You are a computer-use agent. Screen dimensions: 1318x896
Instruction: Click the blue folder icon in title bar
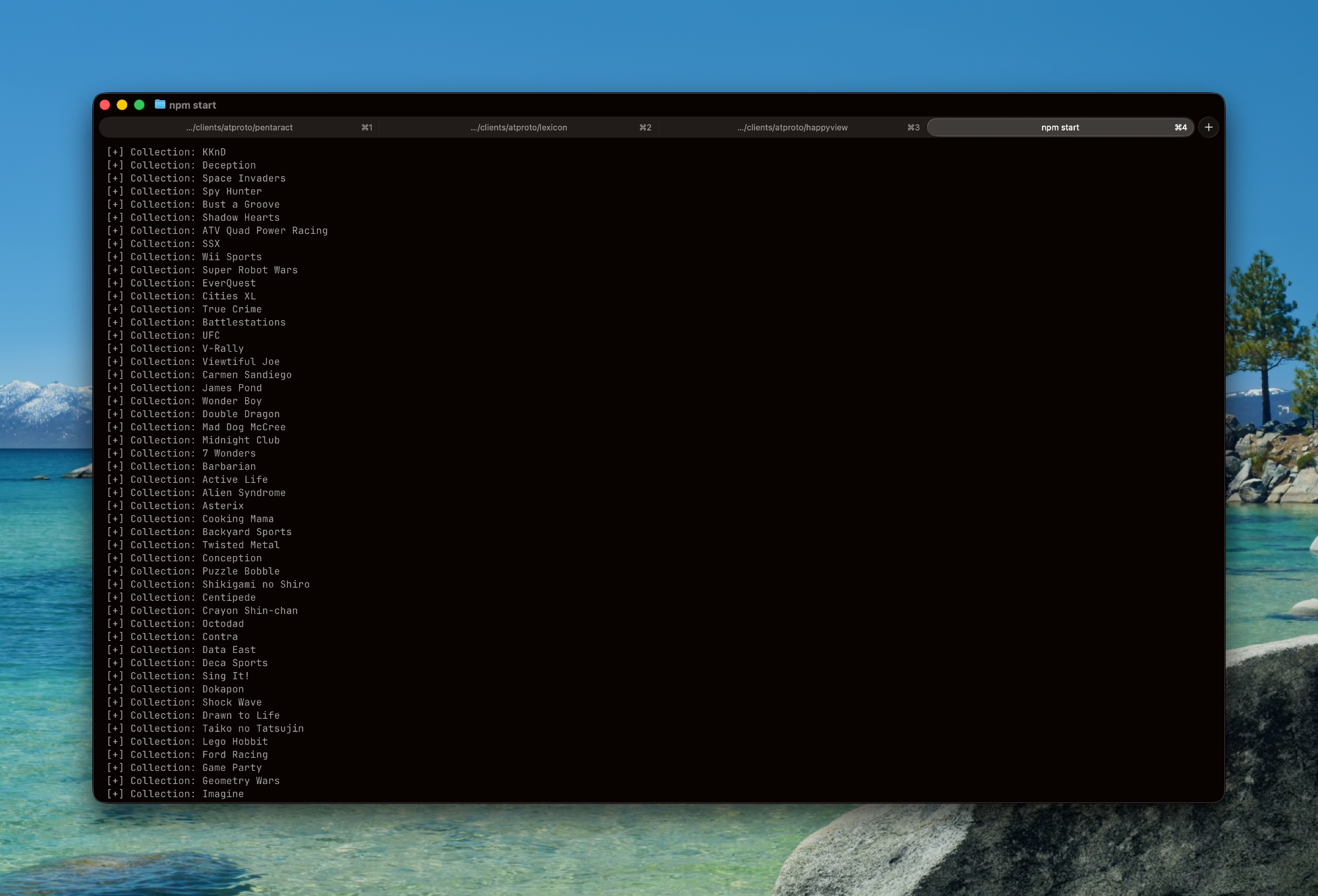(160, 105)
